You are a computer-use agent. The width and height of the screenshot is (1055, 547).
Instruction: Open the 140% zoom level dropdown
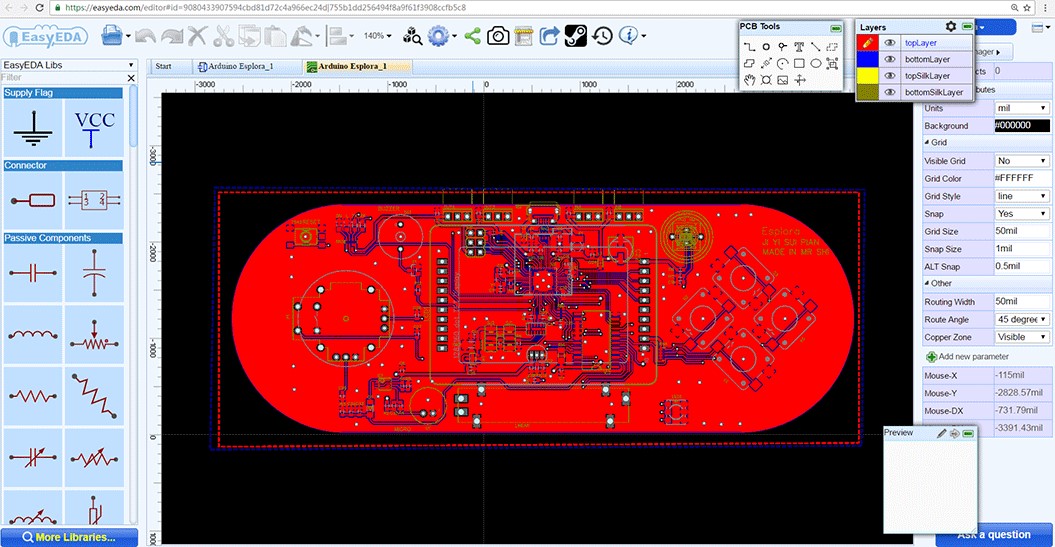379,36
